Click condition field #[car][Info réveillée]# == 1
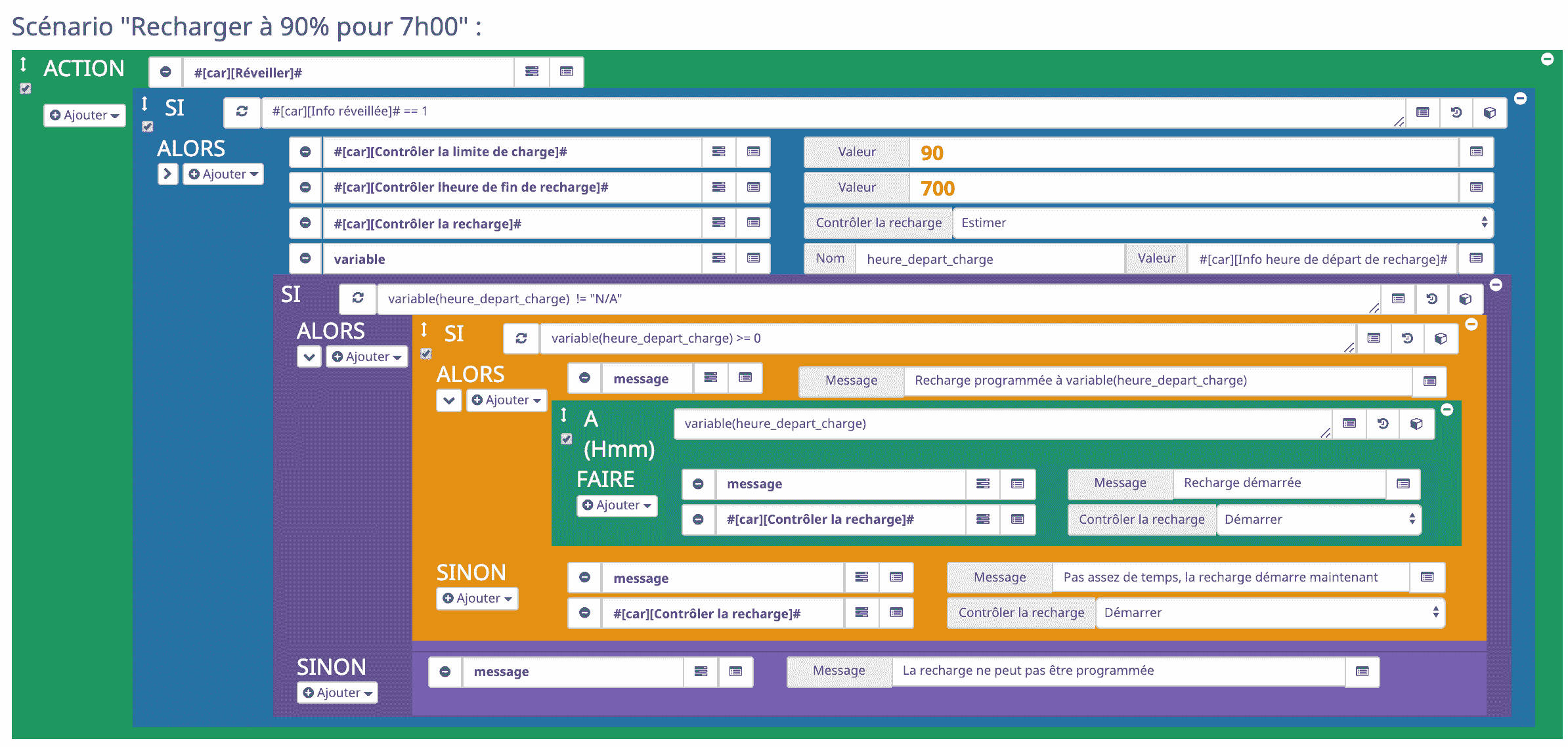 833,112
